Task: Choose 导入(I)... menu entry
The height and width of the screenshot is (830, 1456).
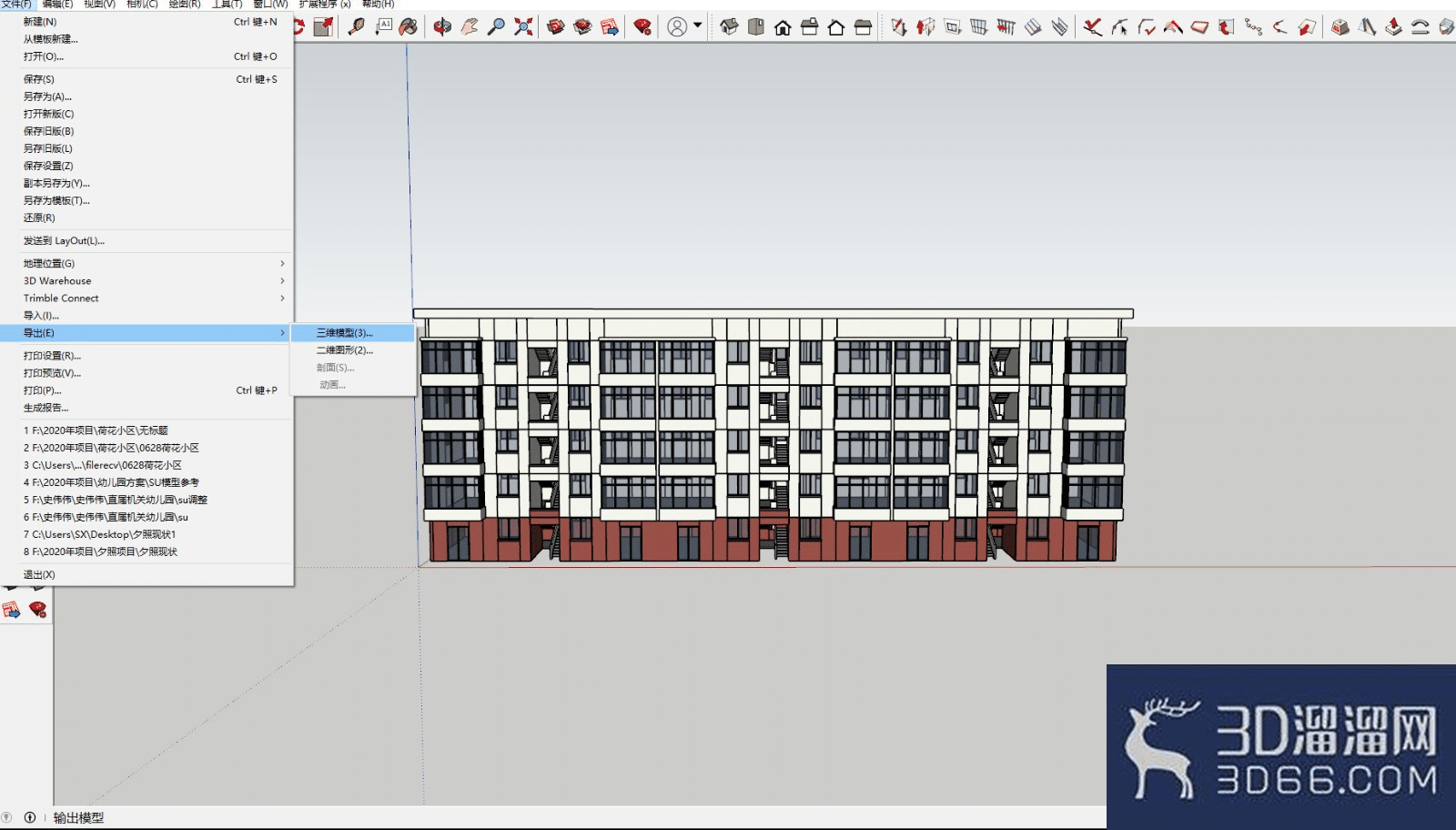Action: (x=147, y=316)
